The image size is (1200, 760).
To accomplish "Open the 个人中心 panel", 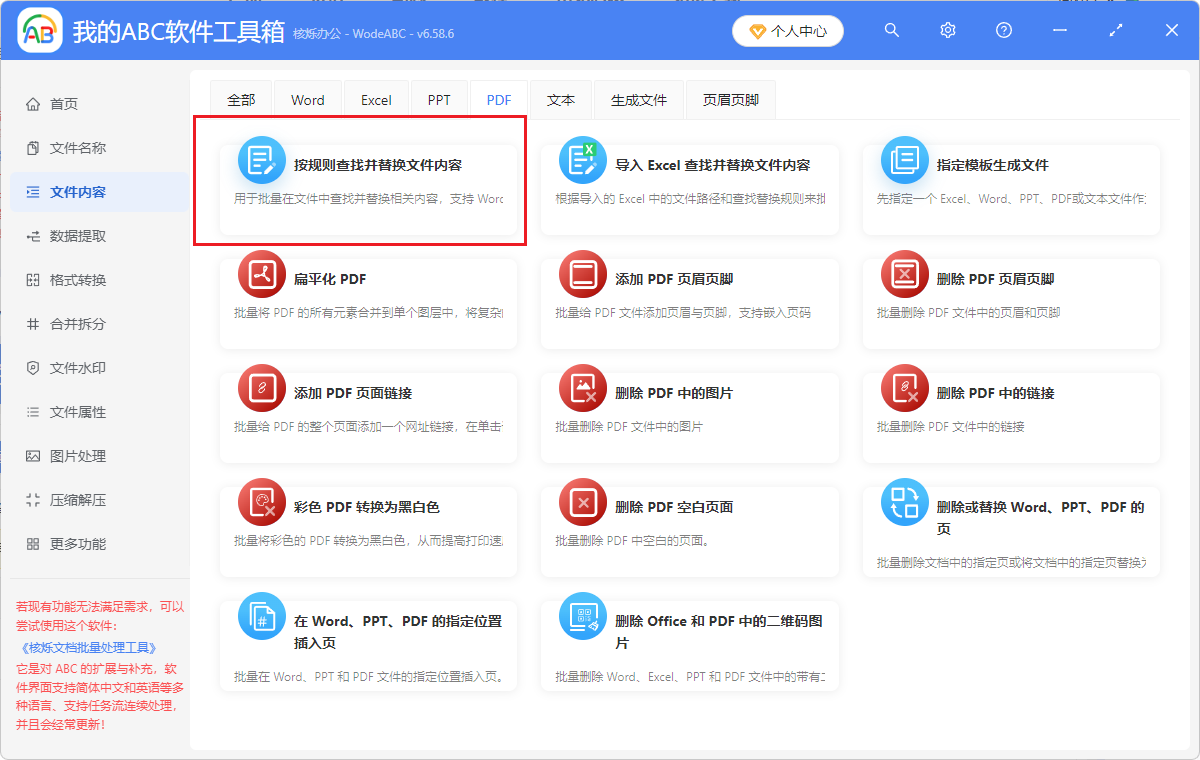I will [x=788, y=31].
